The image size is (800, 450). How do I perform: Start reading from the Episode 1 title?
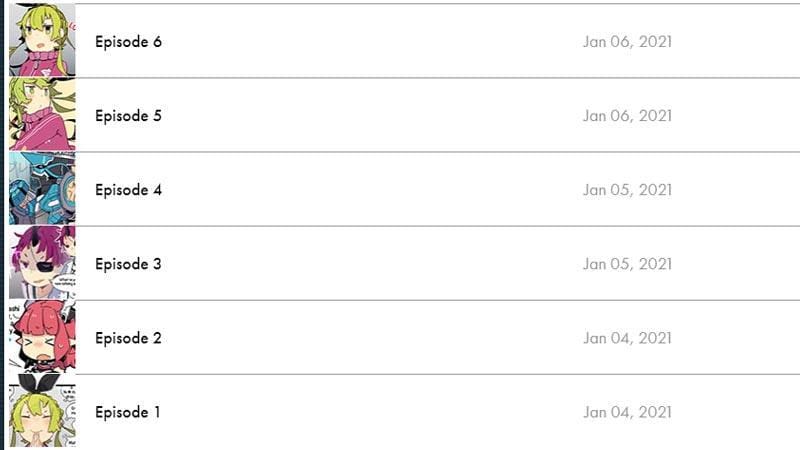tap(128, 412)
